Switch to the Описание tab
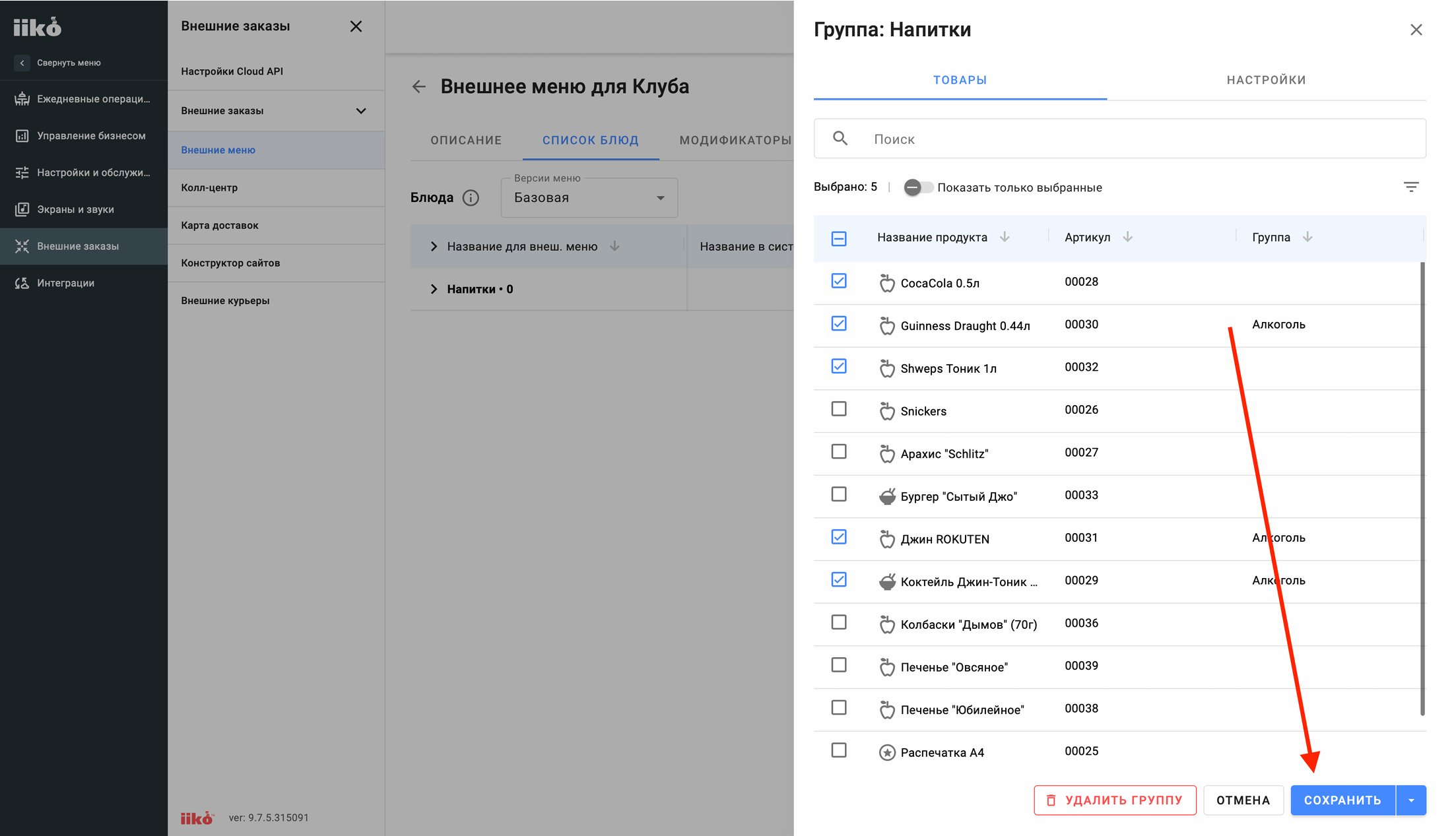The width and height of the screenshot is (1456, 836). pos(466,140)
